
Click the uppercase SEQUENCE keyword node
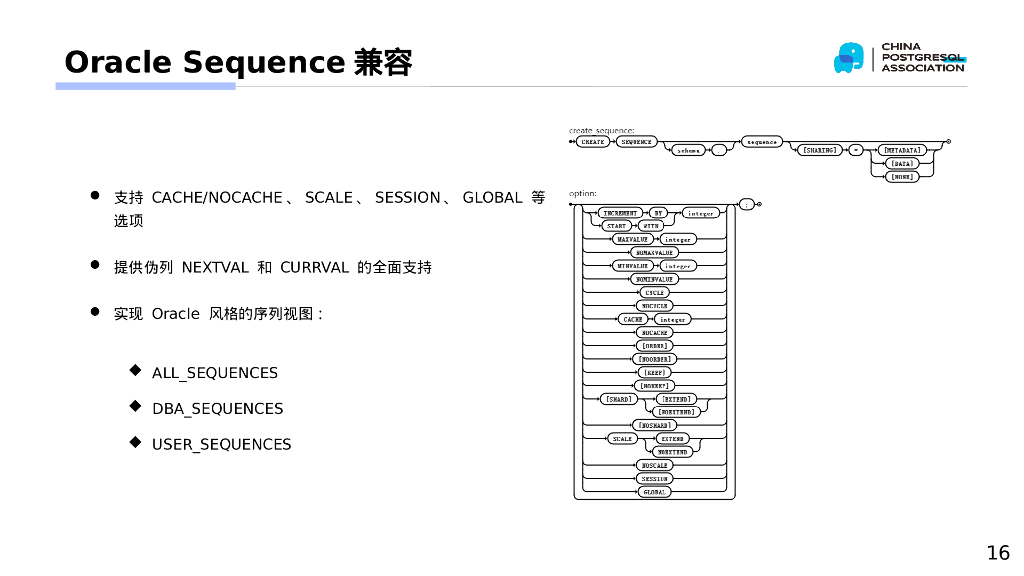pos(637,142)
